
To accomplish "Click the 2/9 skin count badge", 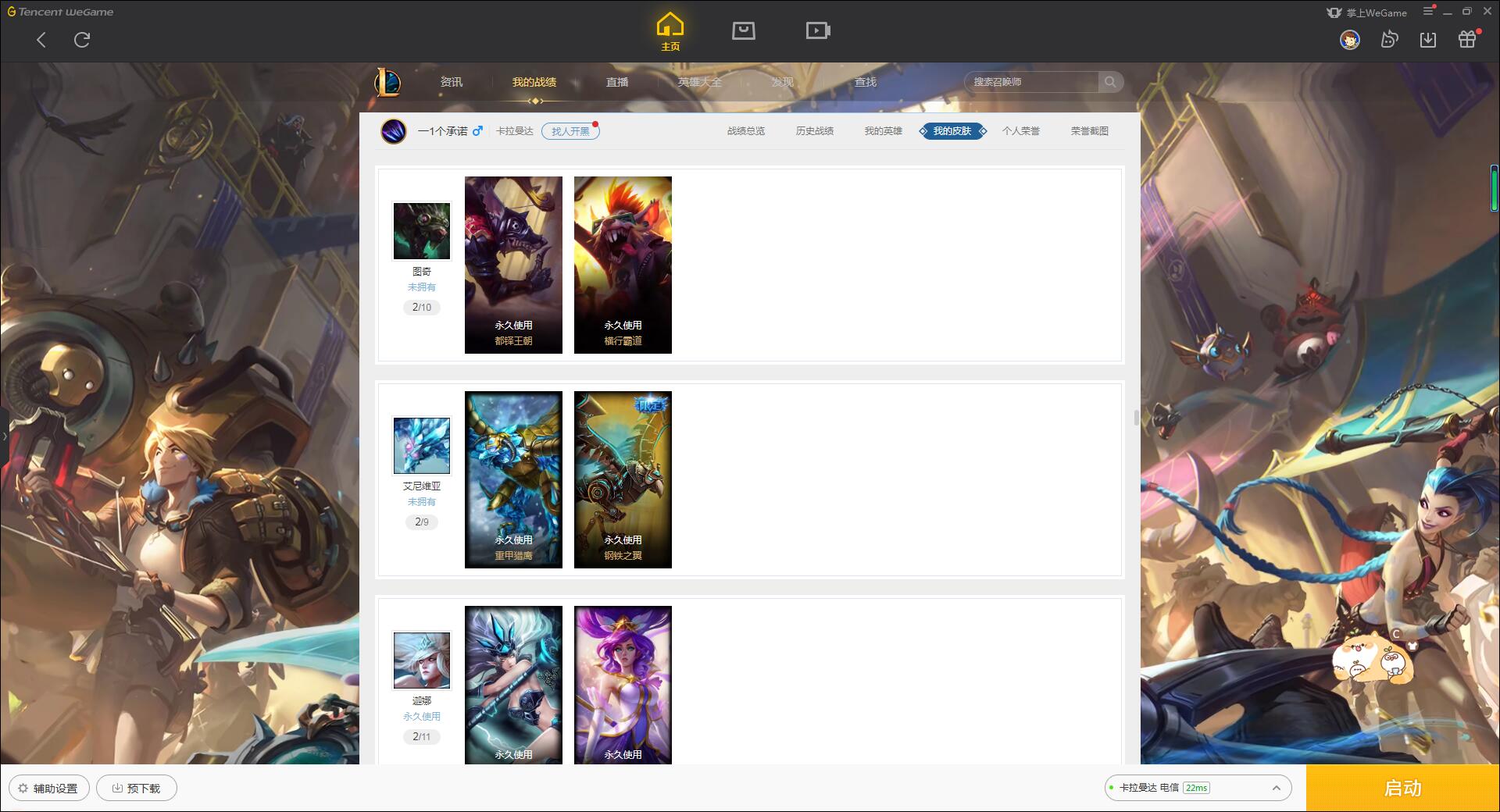I will click(422, 522).
